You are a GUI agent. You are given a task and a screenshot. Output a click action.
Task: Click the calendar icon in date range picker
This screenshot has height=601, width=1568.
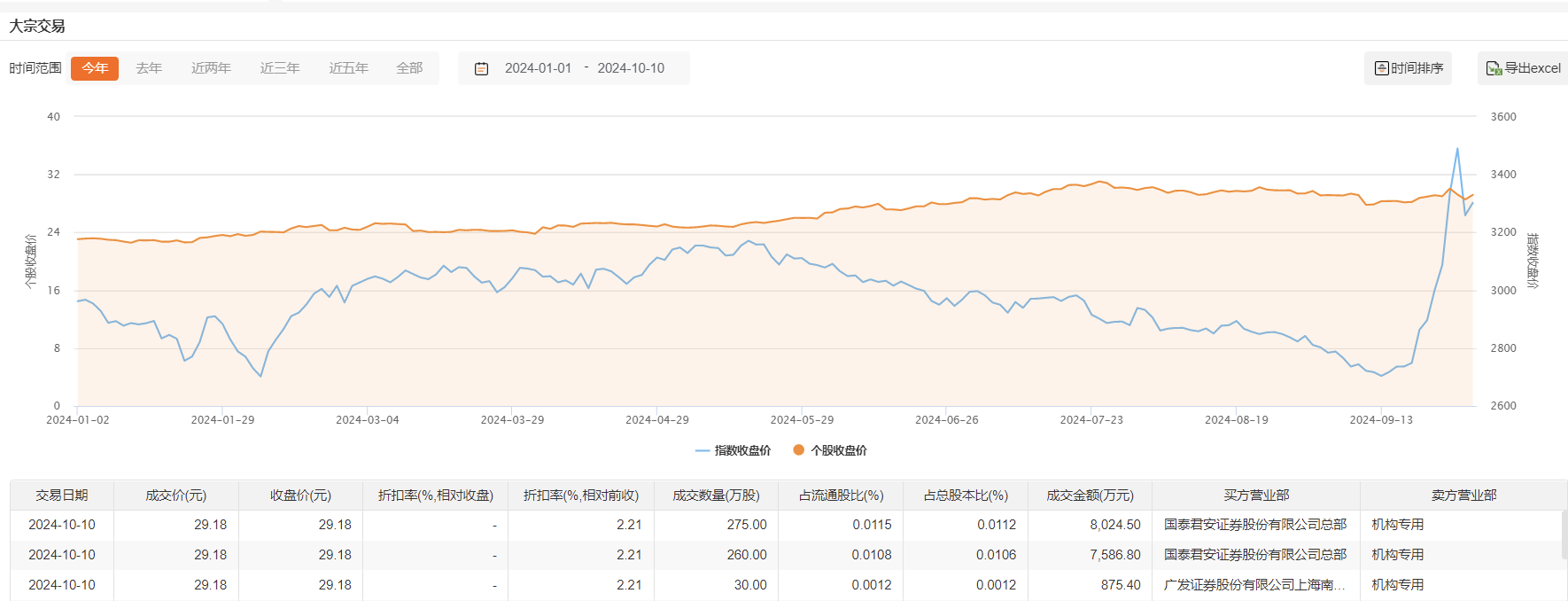(x=481, y=68)
